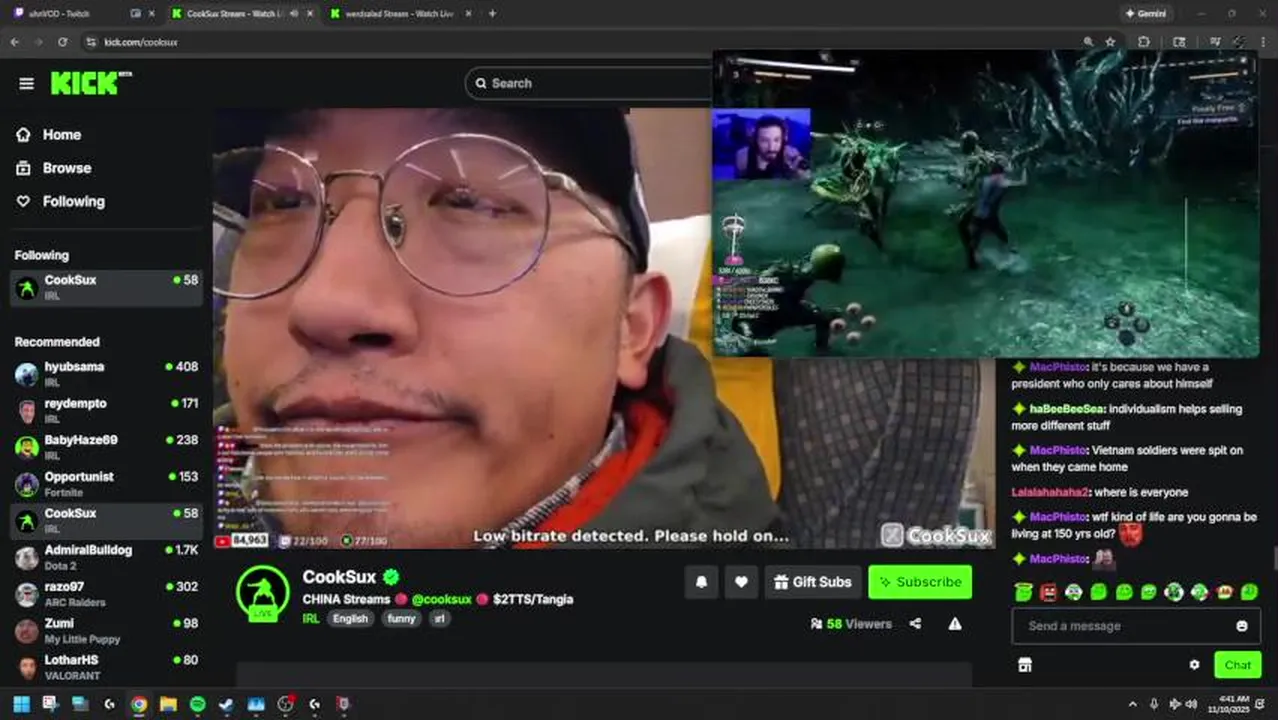Bookmark this page with star icon

click(x=1110, y=42)
